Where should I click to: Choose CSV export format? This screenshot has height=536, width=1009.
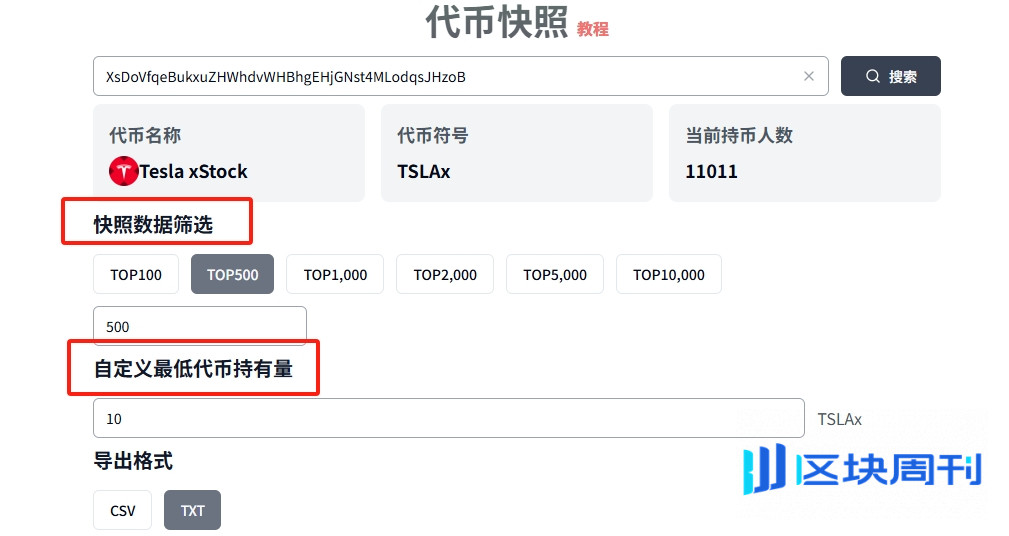(x=122, y=510)
